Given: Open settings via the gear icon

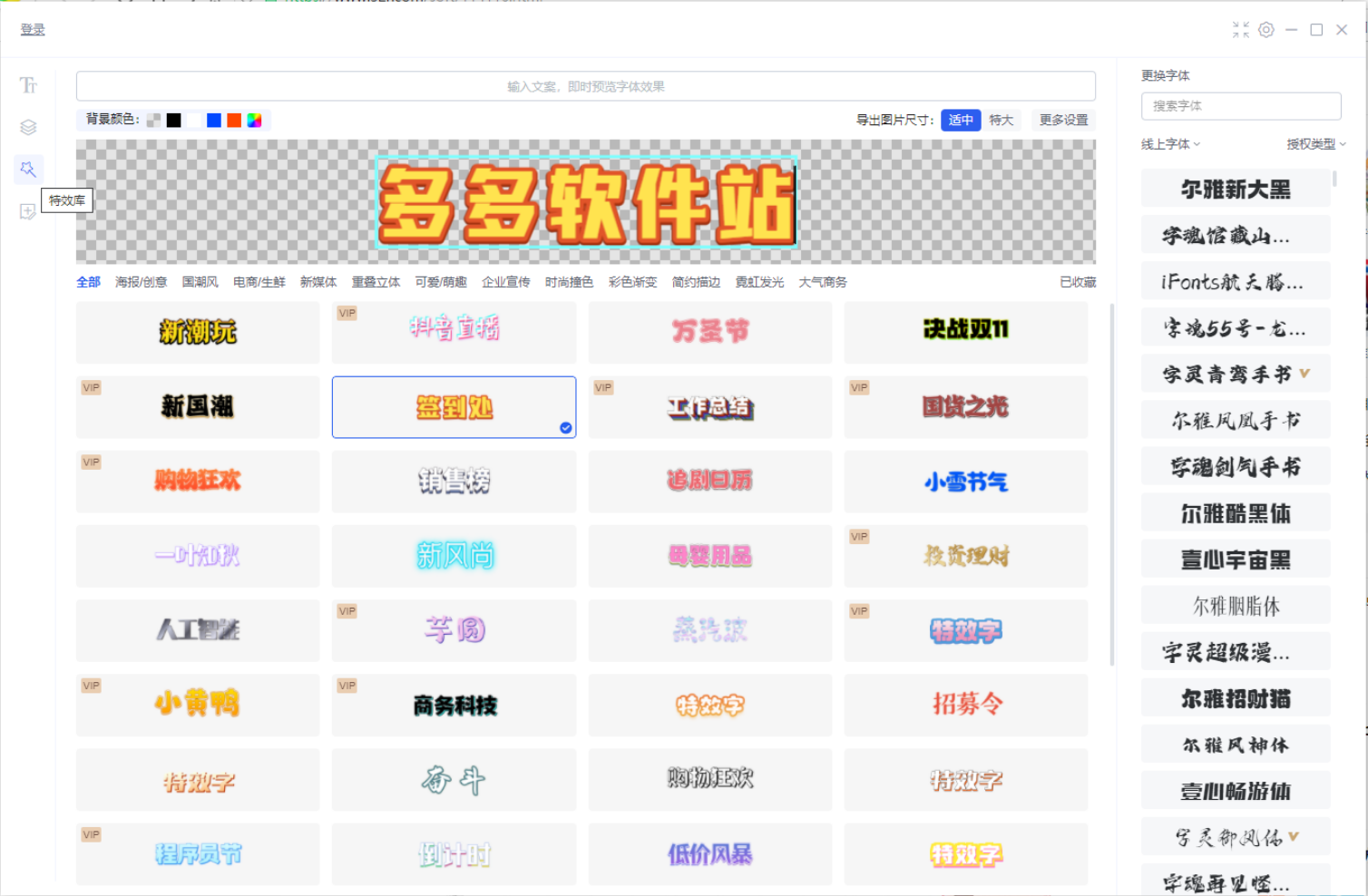Looking at the screenshot, I should coord(1266,30).
